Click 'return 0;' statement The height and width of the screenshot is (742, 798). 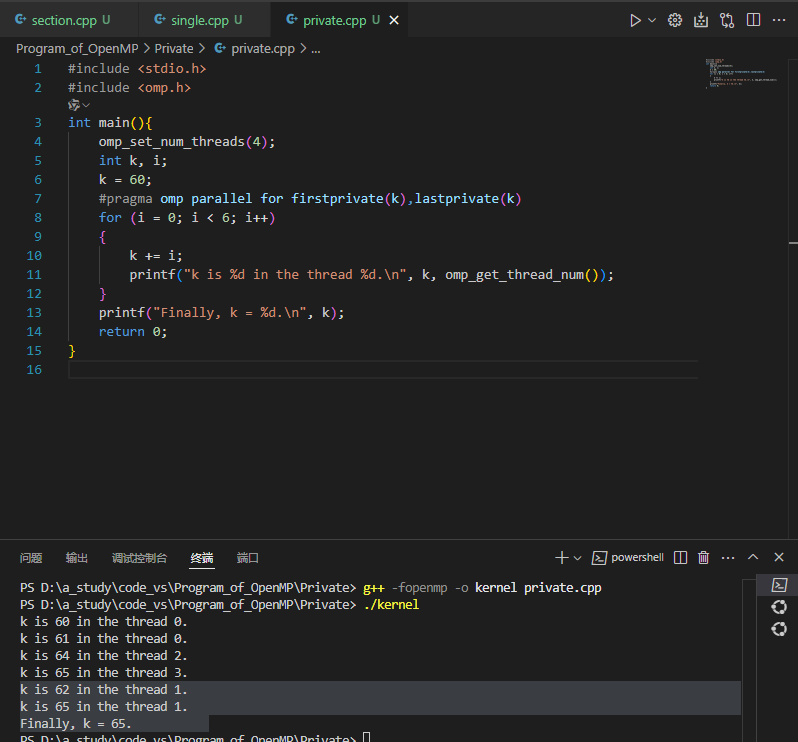coord(133,332)
